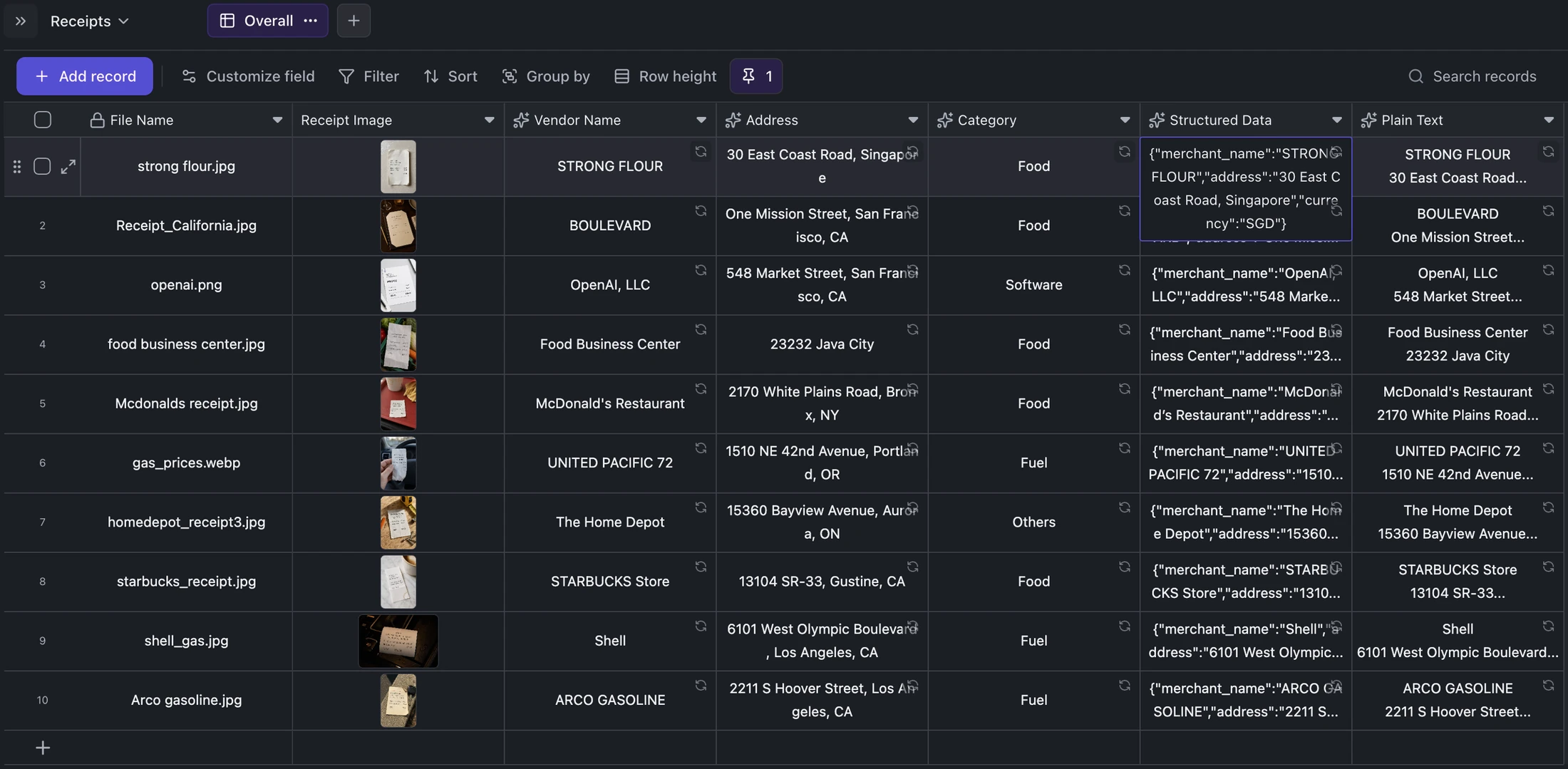1568x769 pixels.
Task: Regenerate Address for 23232 Java City
Action: coord(912,329)
